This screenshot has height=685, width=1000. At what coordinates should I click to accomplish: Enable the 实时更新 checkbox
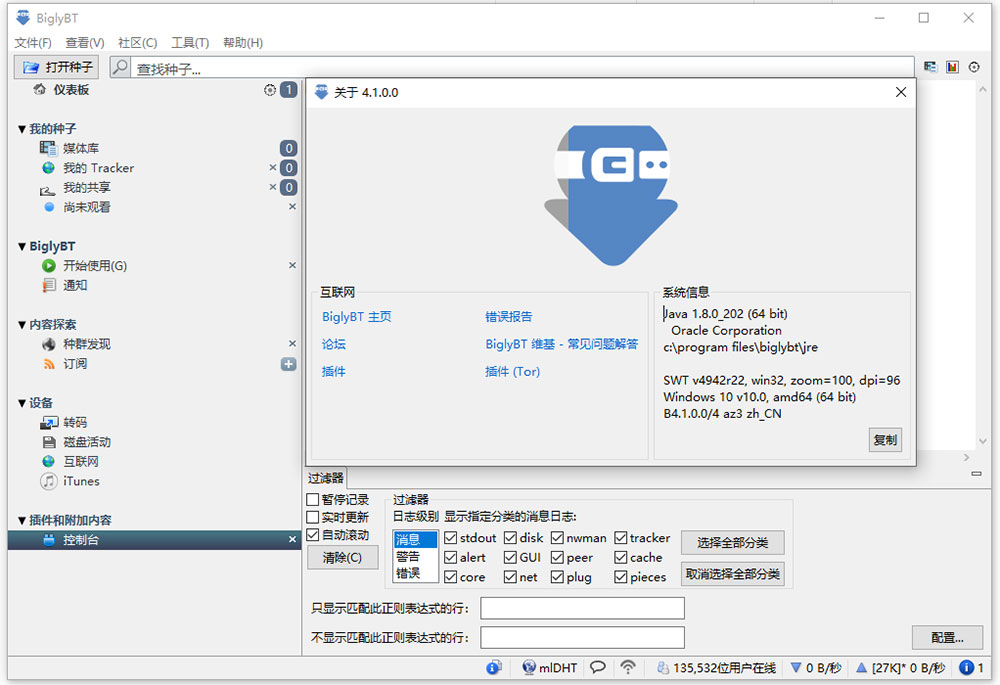pos(313,517)
